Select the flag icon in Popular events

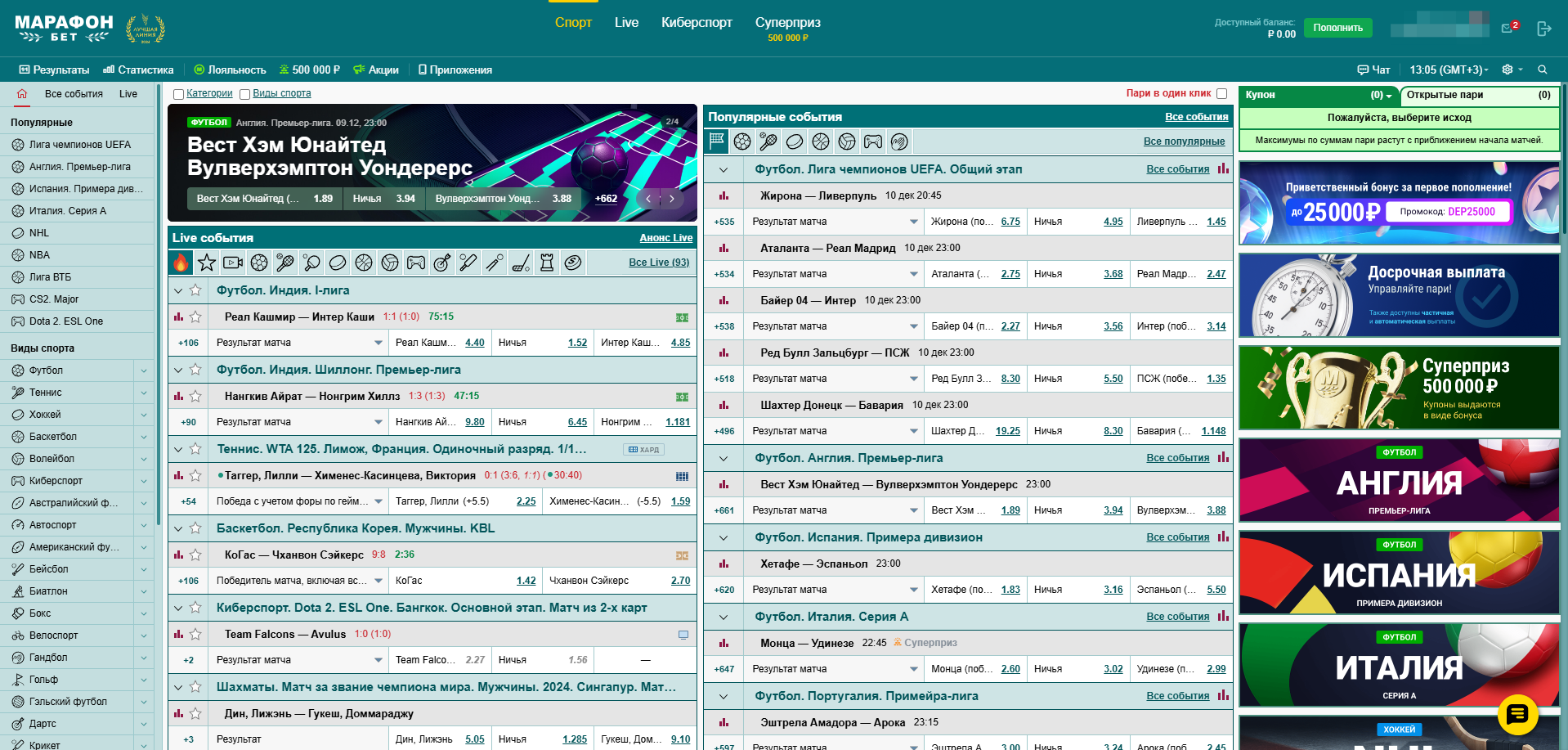coord(717,141)
